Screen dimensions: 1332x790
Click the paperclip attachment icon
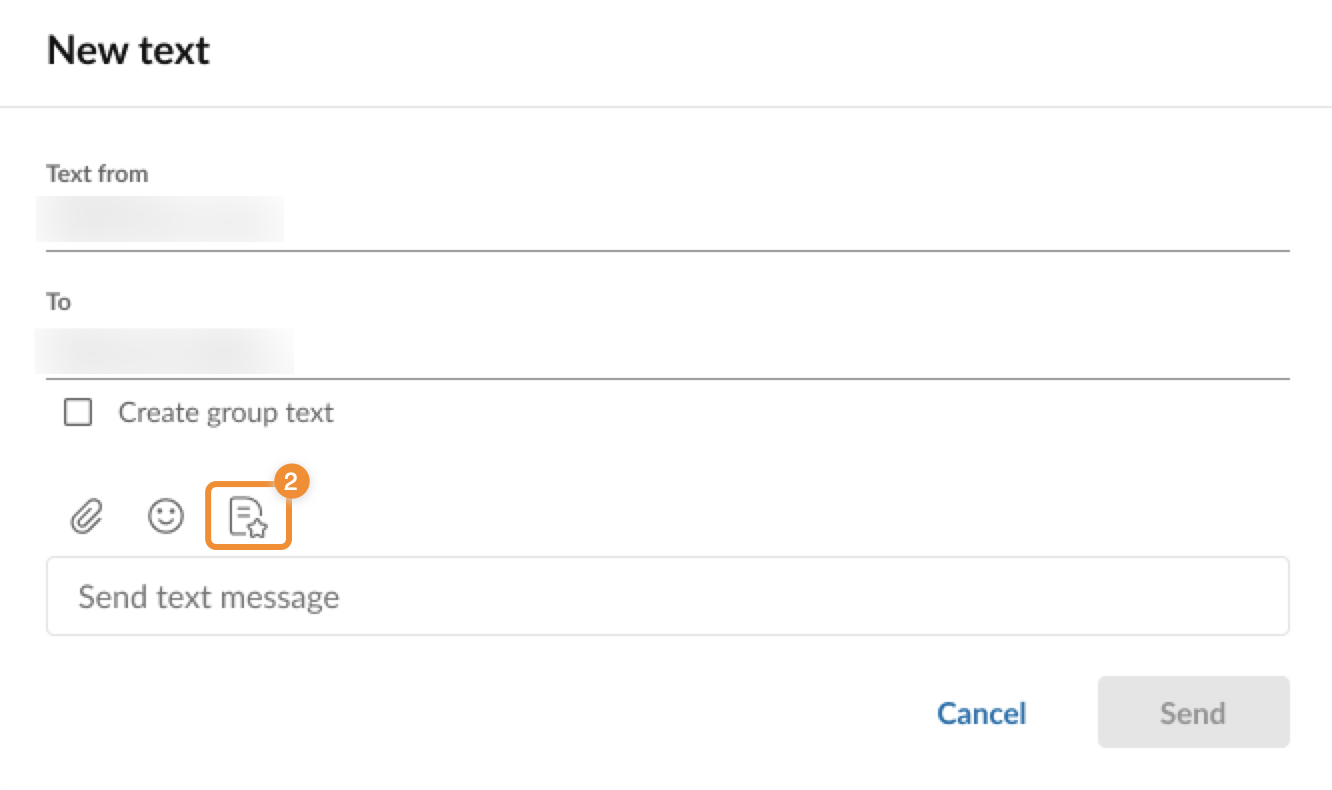87,517
